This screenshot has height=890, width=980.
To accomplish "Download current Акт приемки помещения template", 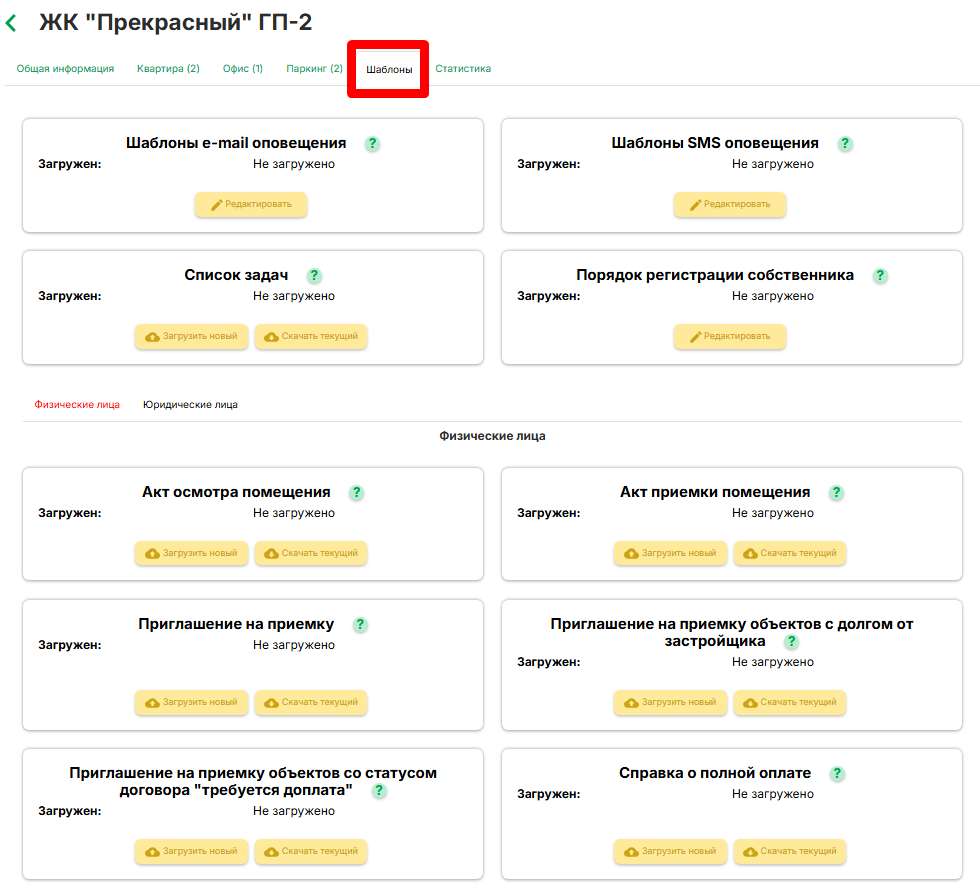I will pyautogui.click(x=790, y=553).
